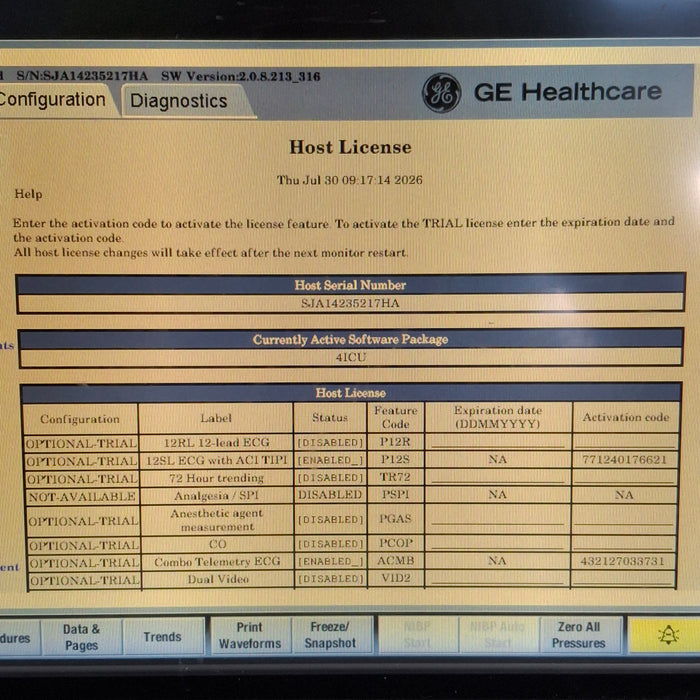This screenshot has height=700, width=700.
Task: Open the Trends button
Action: (162, 637)
